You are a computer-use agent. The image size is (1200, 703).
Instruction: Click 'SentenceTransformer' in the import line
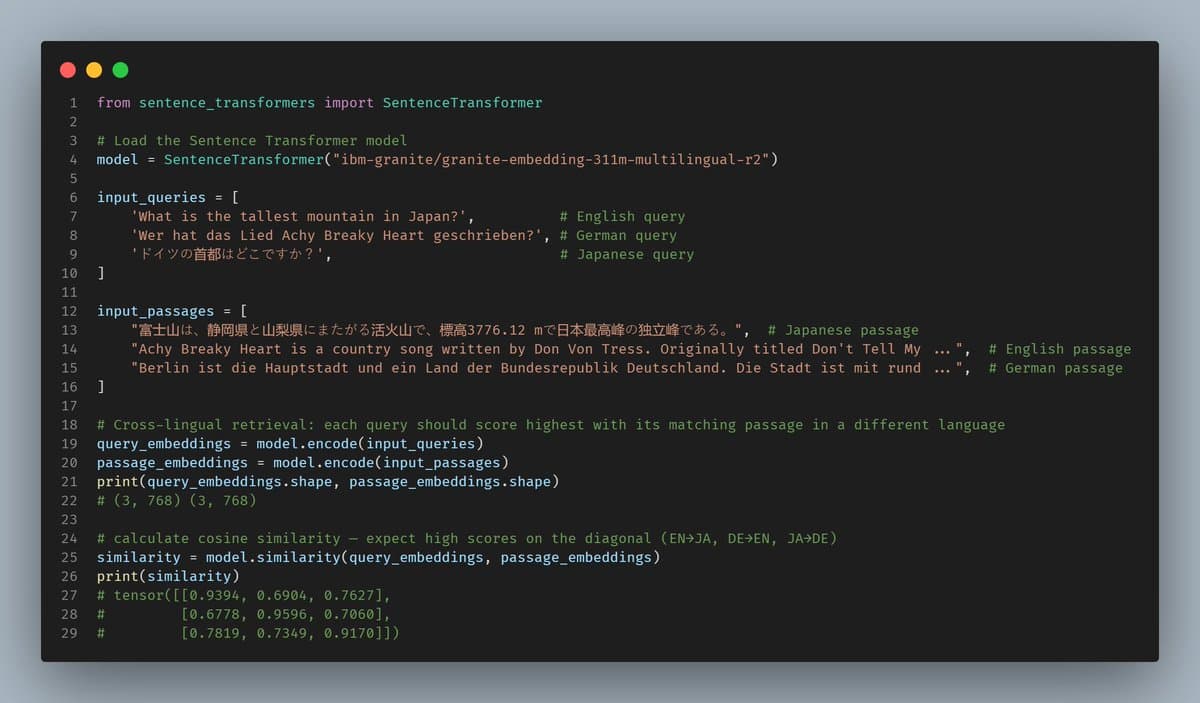462,102
